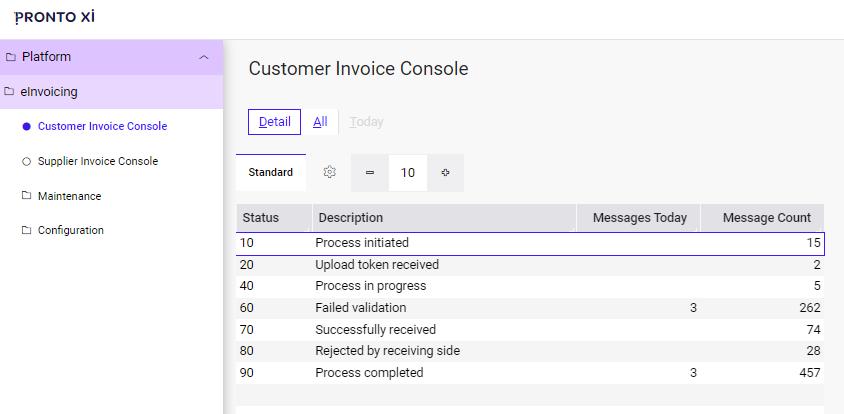Click the All link
The height and width of the screenshot is (414, 844).
[x=320, y=122]
